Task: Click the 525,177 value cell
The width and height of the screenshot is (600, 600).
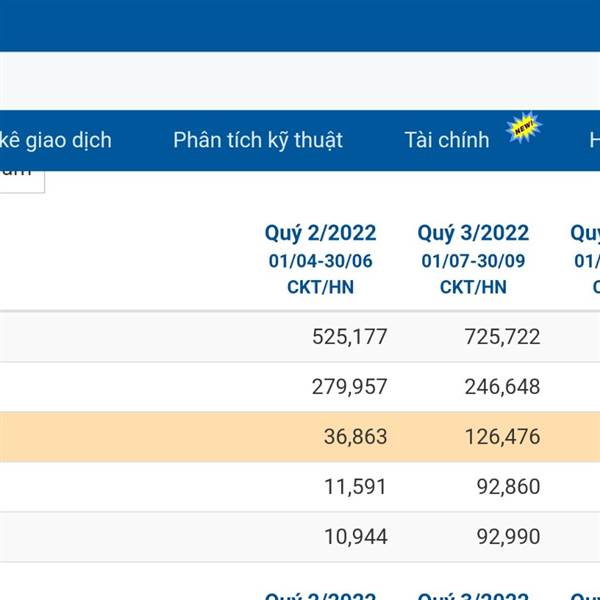Action: 349,337
